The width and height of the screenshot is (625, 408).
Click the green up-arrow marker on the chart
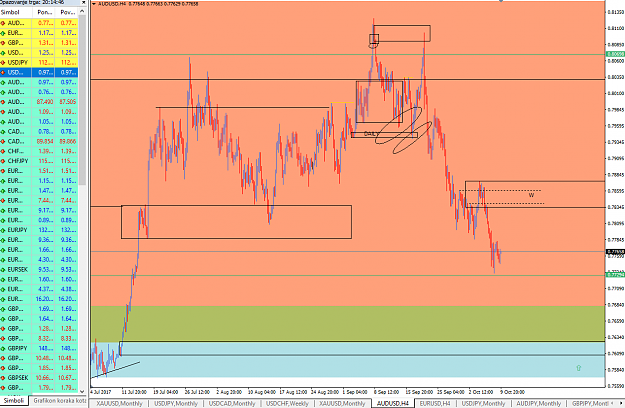[x=578, y=368]
